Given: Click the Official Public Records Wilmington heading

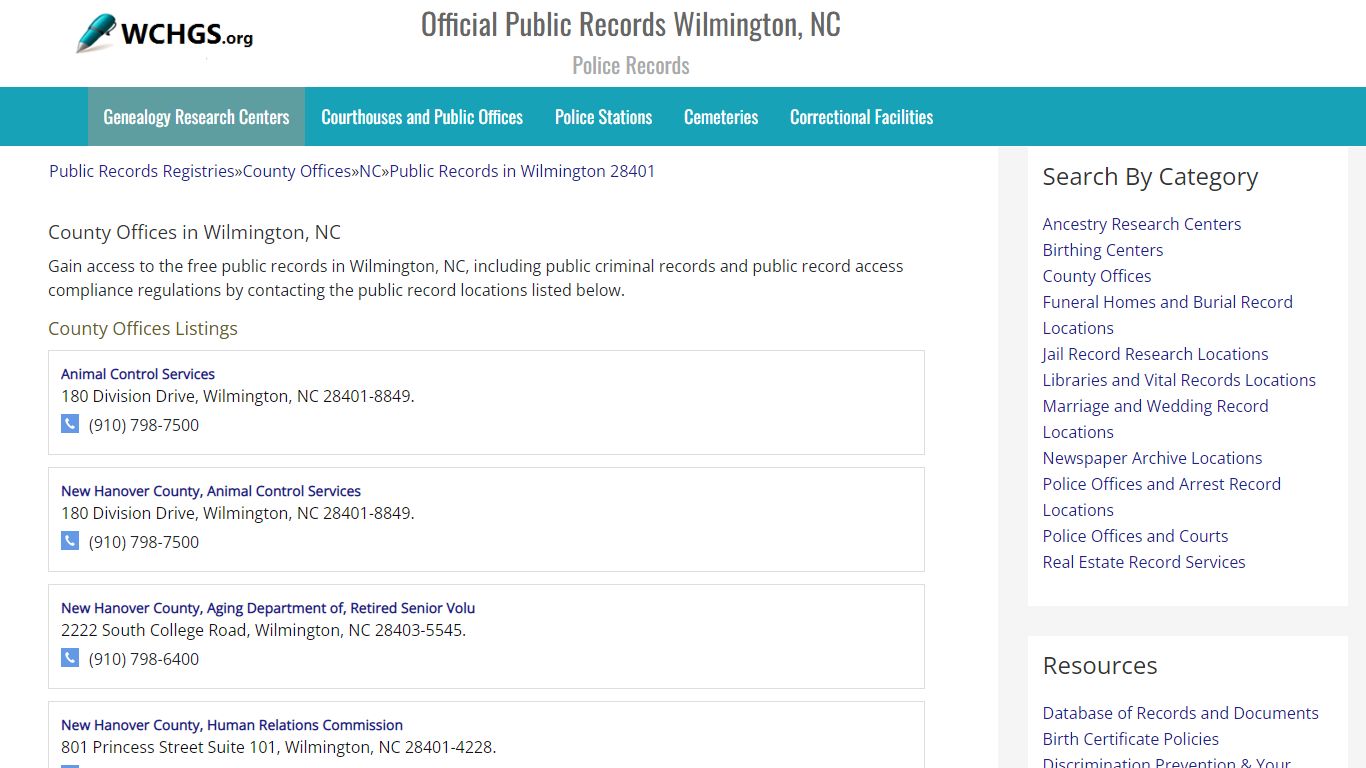Looking at the screenshot, I should pyautogui.click(x=631, y=24).
